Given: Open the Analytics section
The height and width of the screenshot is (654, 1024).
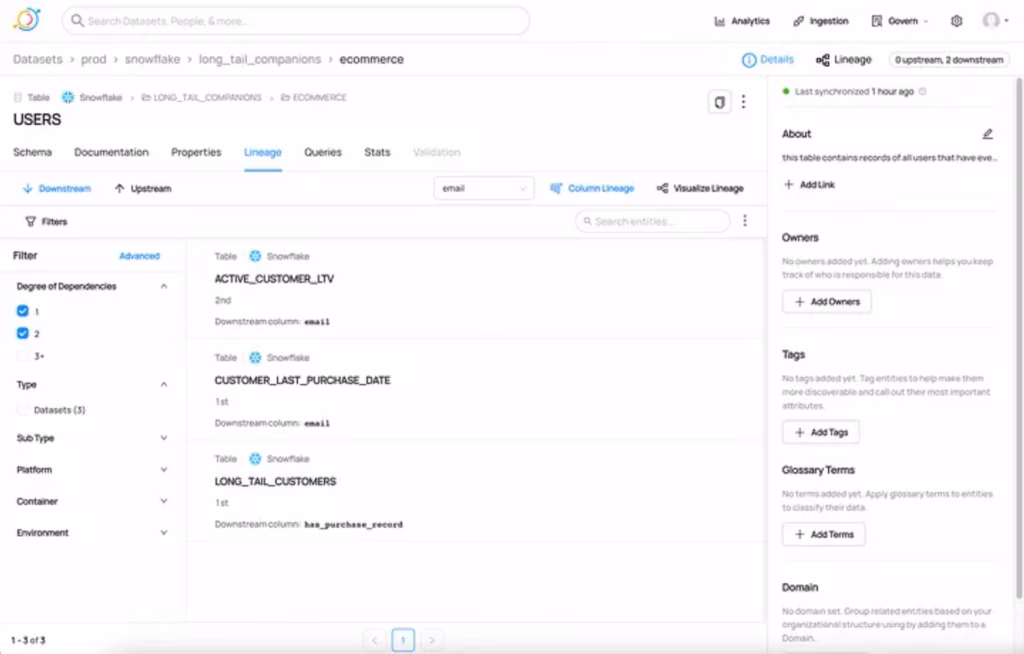Looking at the screenshot, I should pos(742,20).
